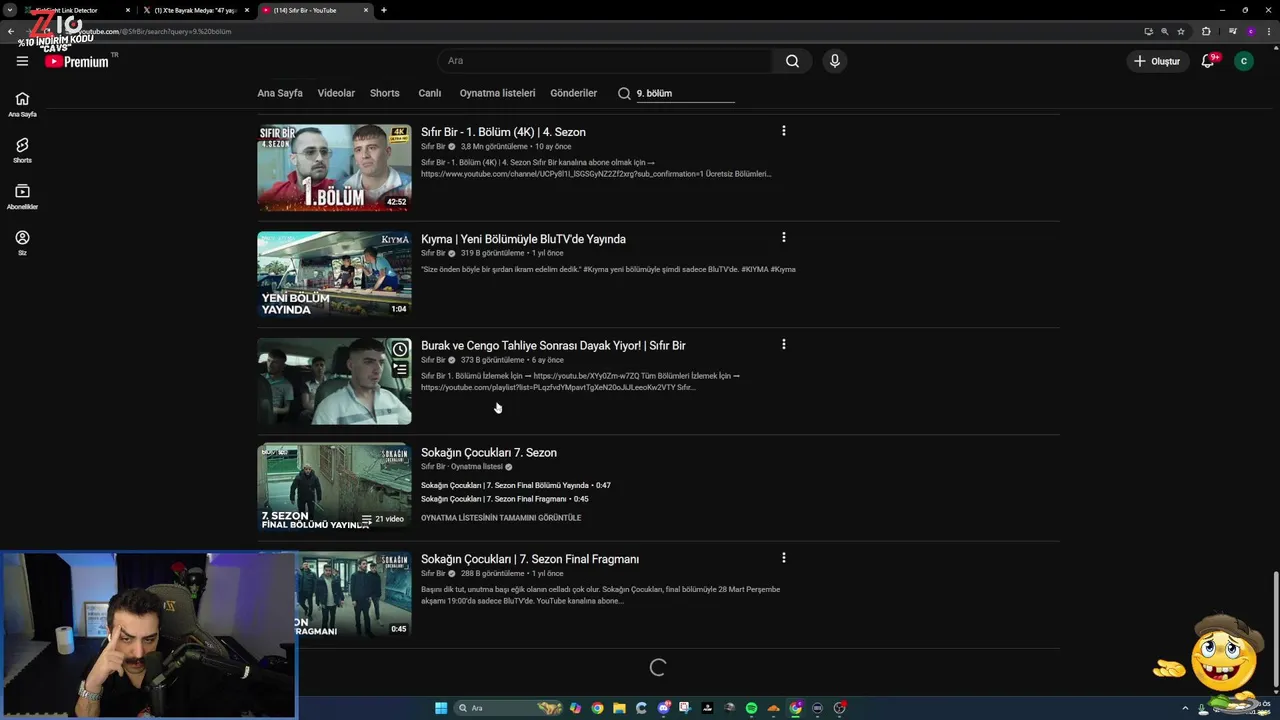This screenshot has height=720, width=1280.
Task: Open the YouTube guide hamburger menu
Action: 22,61
